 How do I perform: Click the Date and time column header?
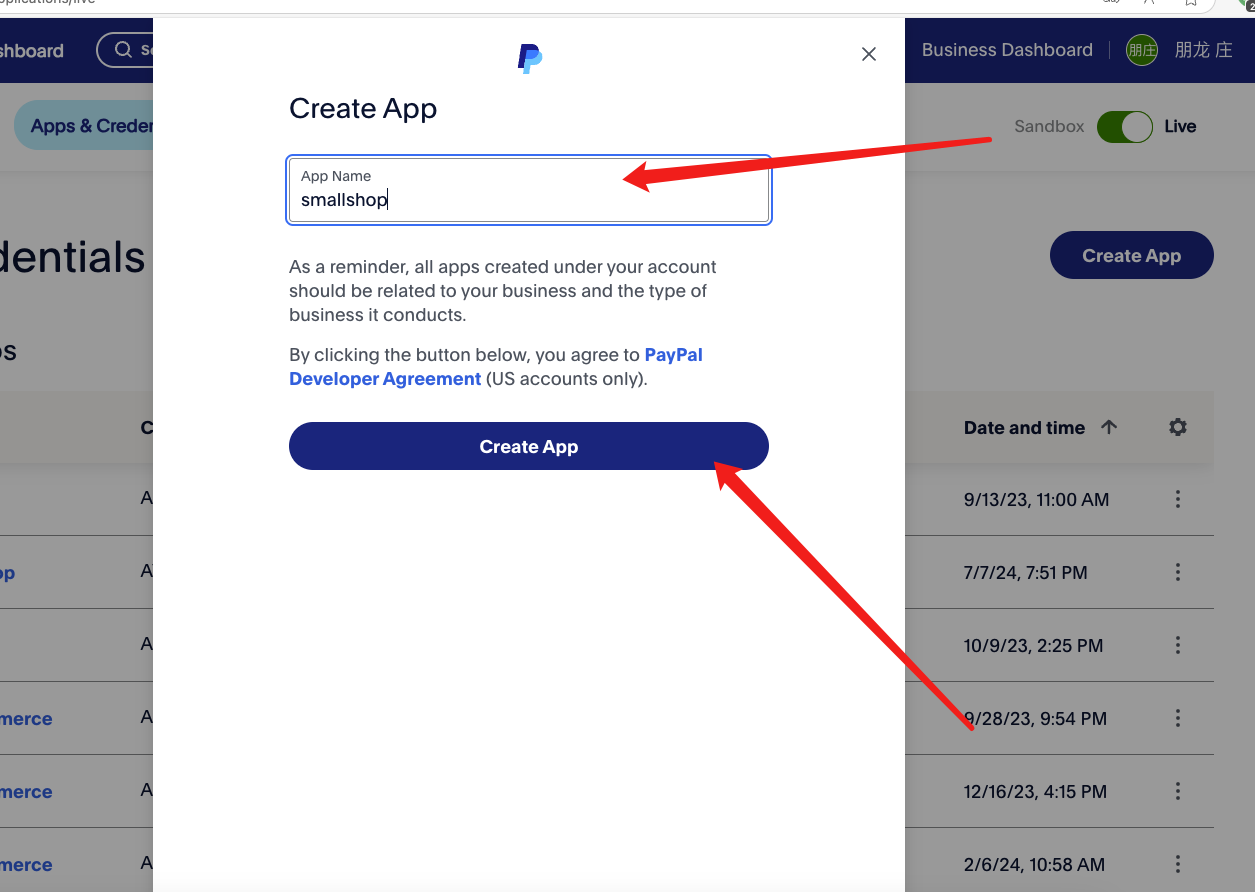point(1024,427)
